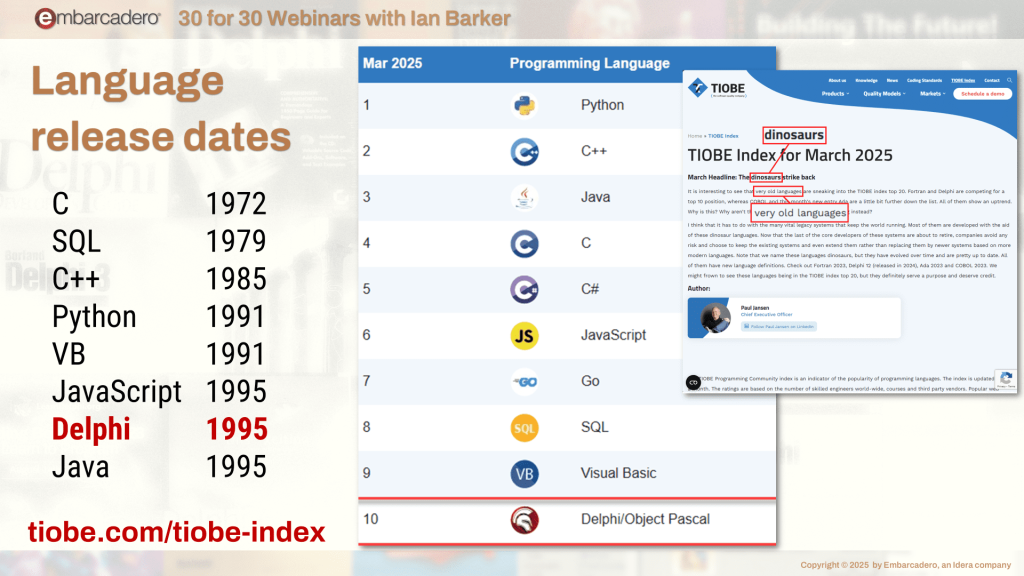Click the Mar 2025 column header
This screenshot has height=576, width=1024.
[392, 63]
